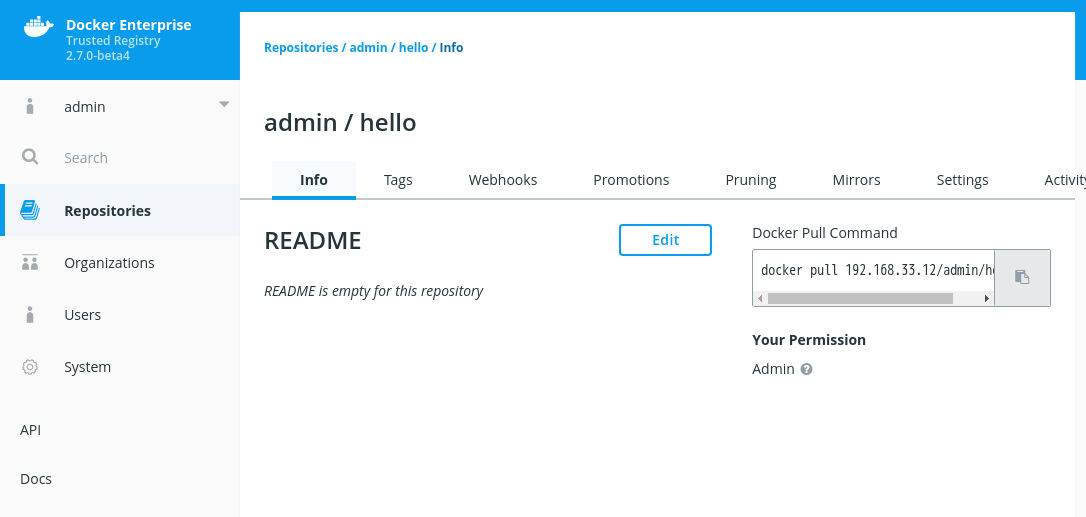The width and height of the screenshot is (1086, 517).
Task: Switch to the Tags tab
Action: coord(398,180)
